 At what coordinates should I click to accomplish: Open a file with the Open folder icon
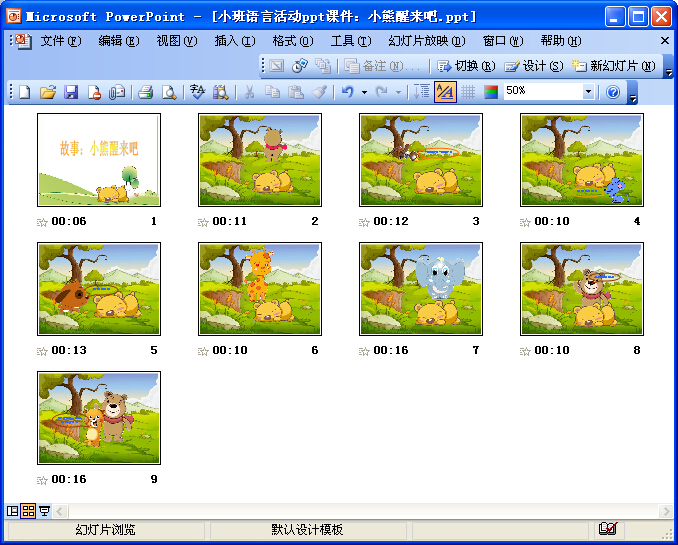click(x=48, y=92)
